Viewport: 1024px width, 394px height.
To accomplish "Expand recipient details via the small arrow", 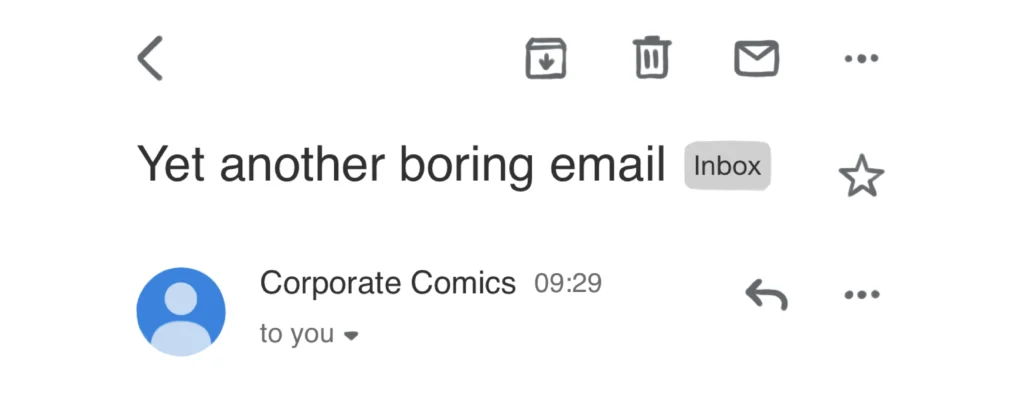I will 351,336.
